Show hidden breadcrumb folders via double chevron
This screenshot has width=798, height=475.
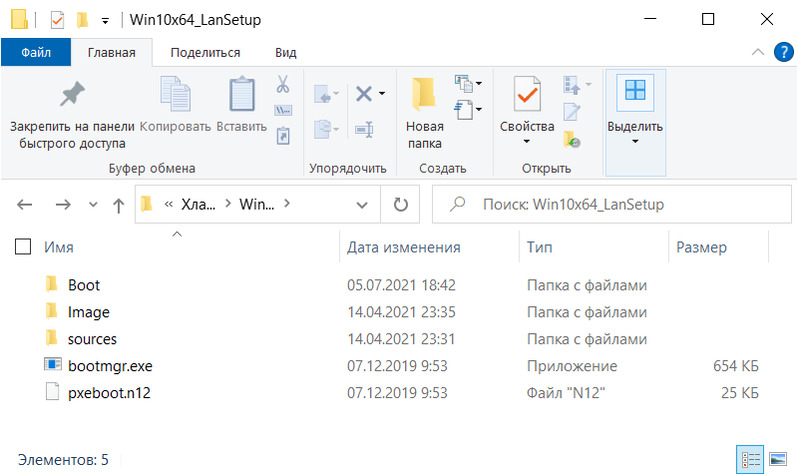(168, 205)
